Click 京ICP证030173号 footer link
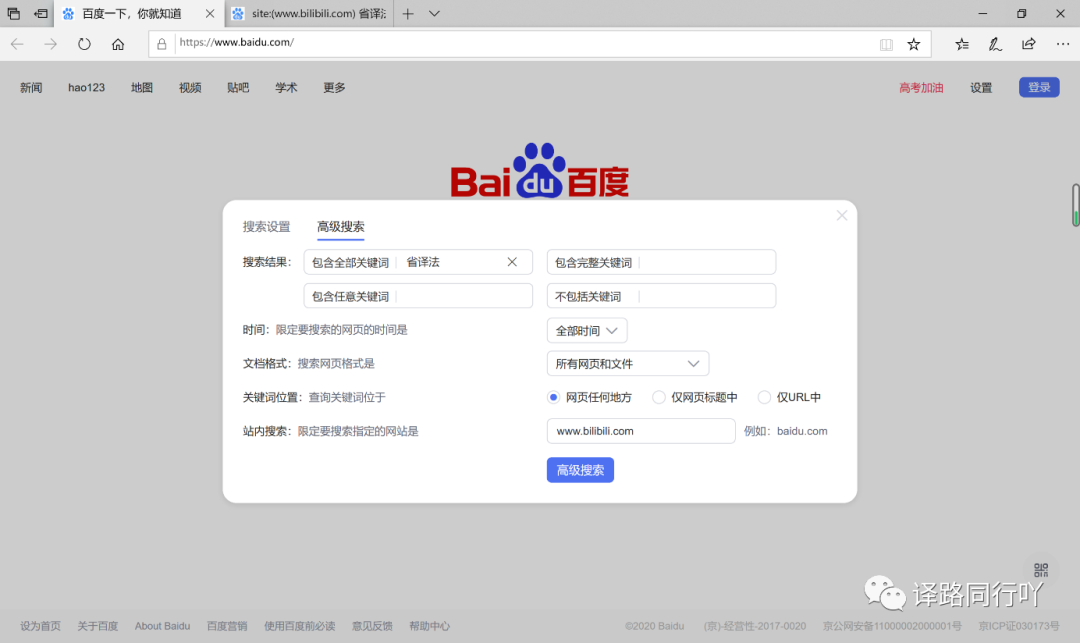 click(x=1019, y=626)
